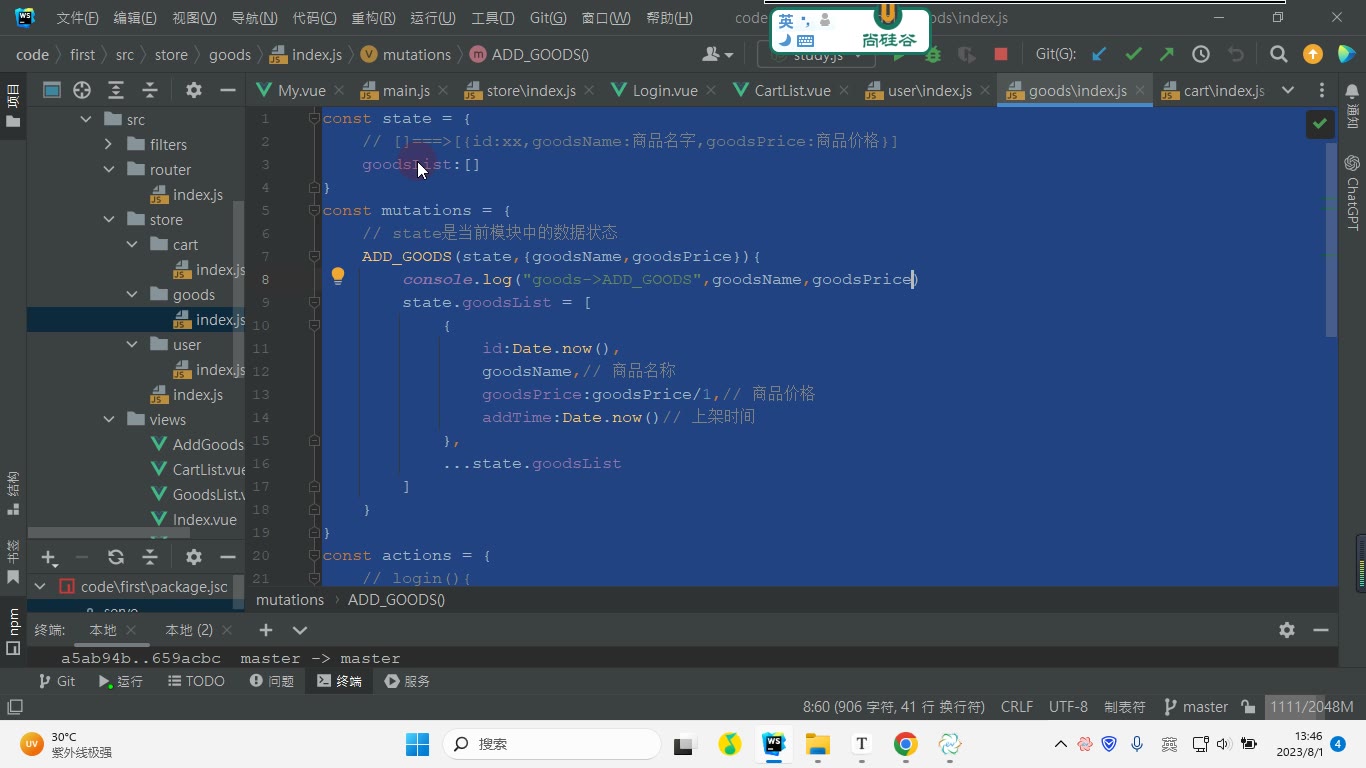This screenshot has width=1366, height=768.
Task: Collapse the cart folder
Action: [x=132, y=245]
